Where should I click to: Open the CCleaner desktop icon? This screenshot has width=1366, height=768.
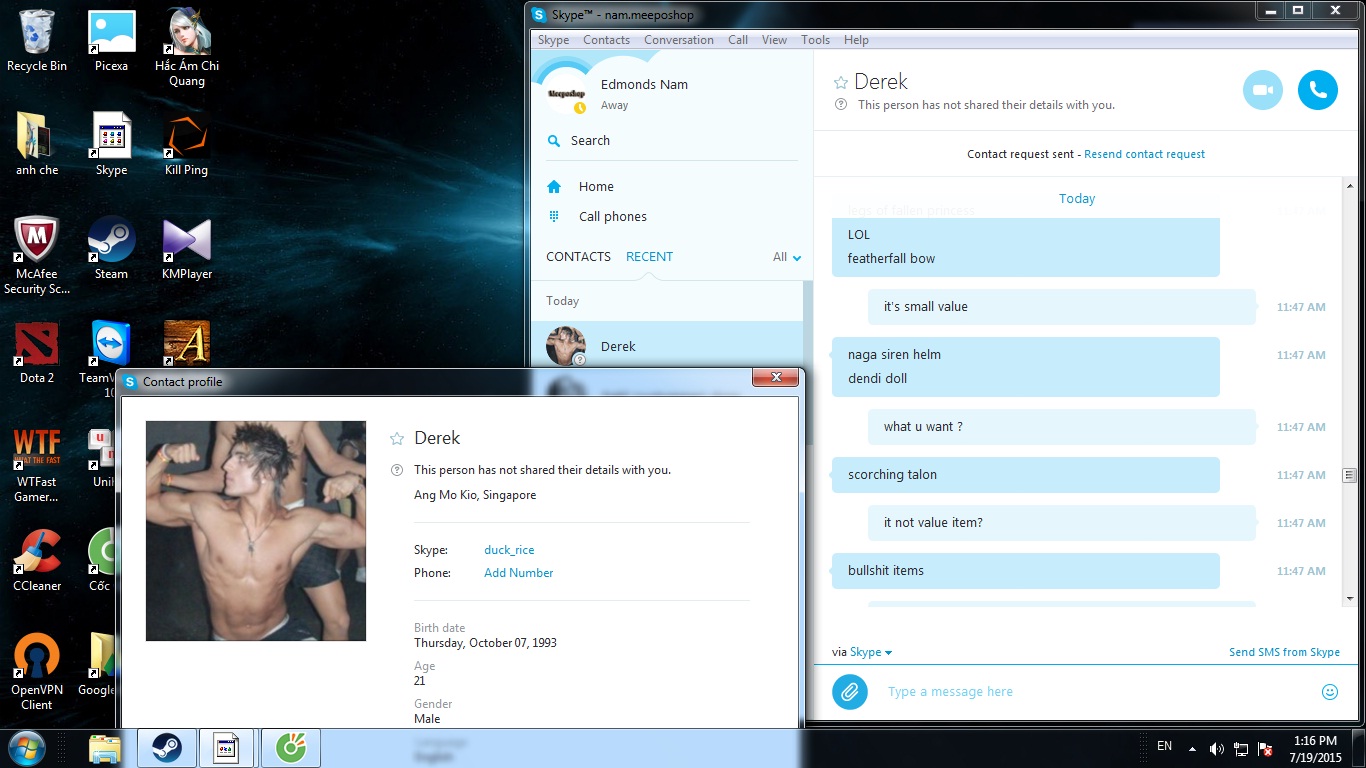click(x=37, y=560)
